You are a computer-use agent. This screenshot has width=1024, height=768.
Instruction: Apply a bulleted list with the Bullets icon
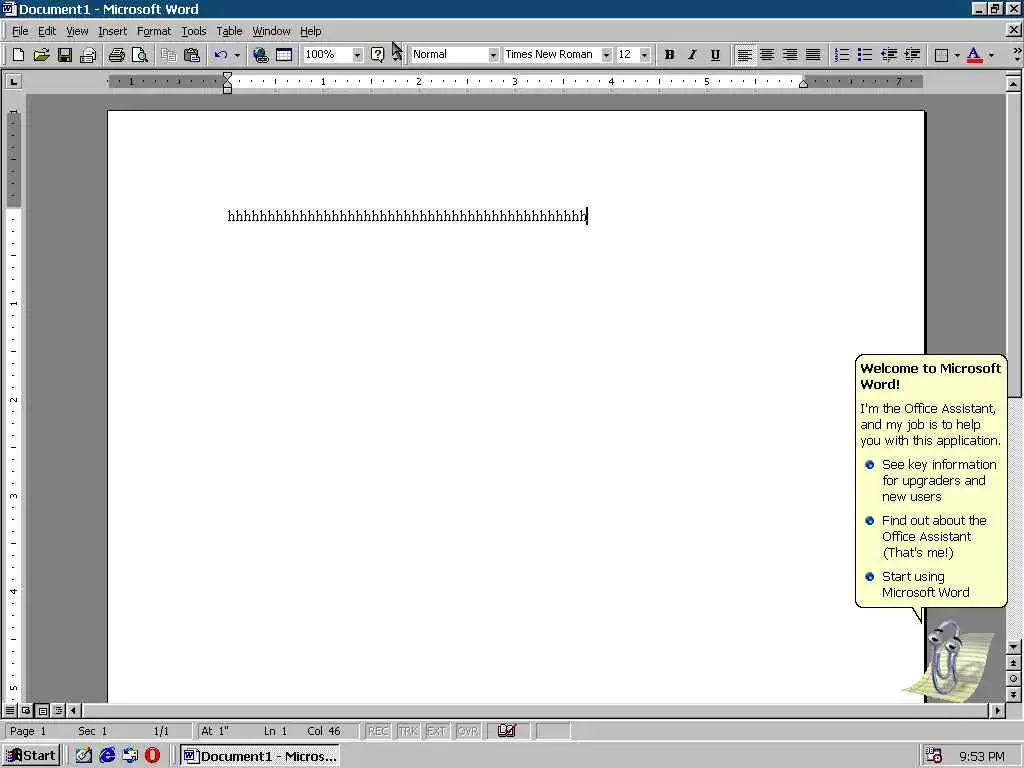tap(865, 55)
